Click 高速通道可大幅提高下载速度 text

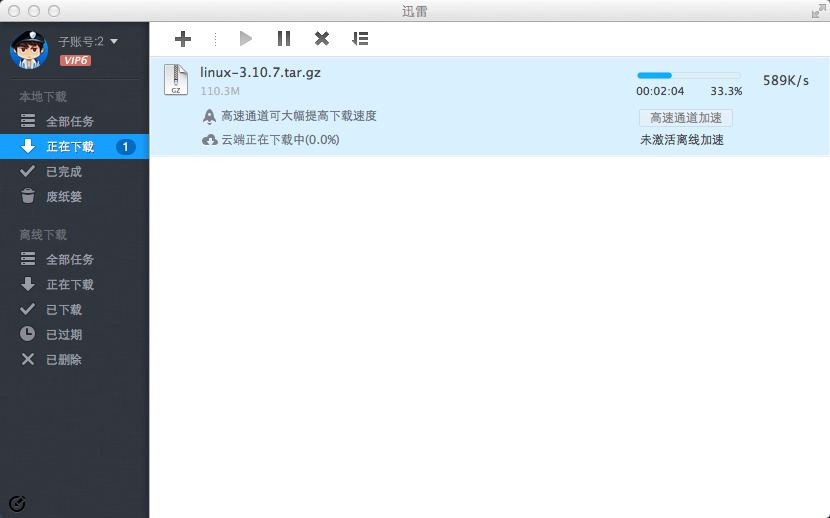(x=299, y=116)
